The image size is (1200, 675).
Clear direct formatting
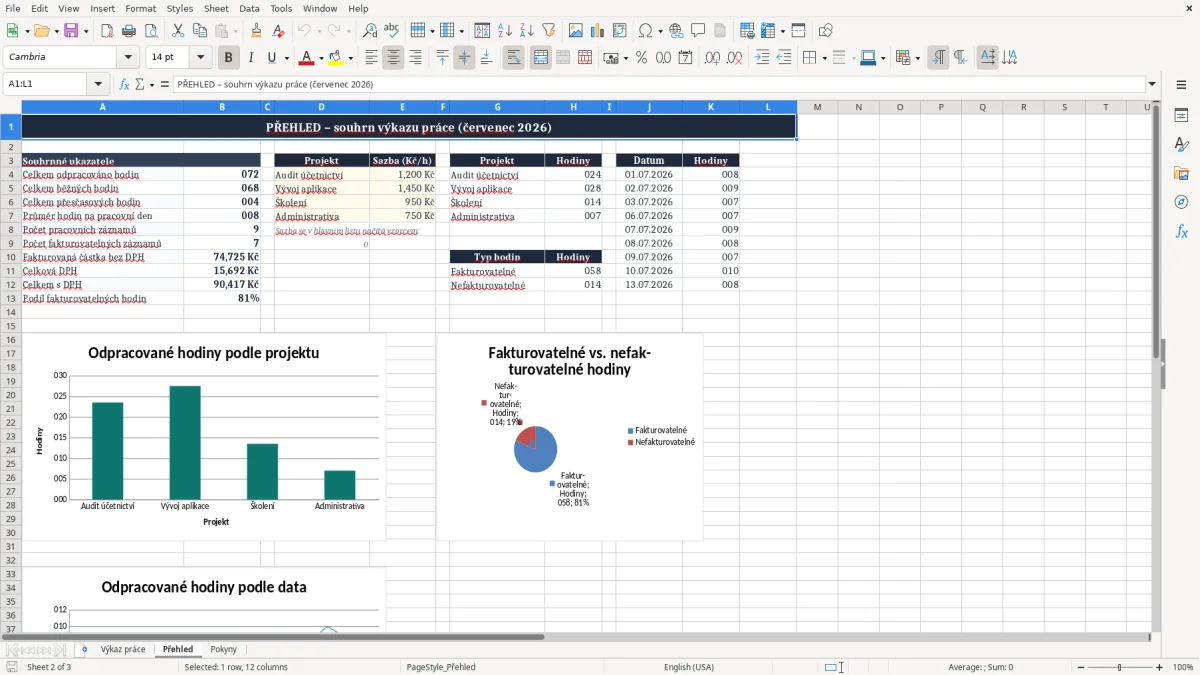(x=278, y=31)
